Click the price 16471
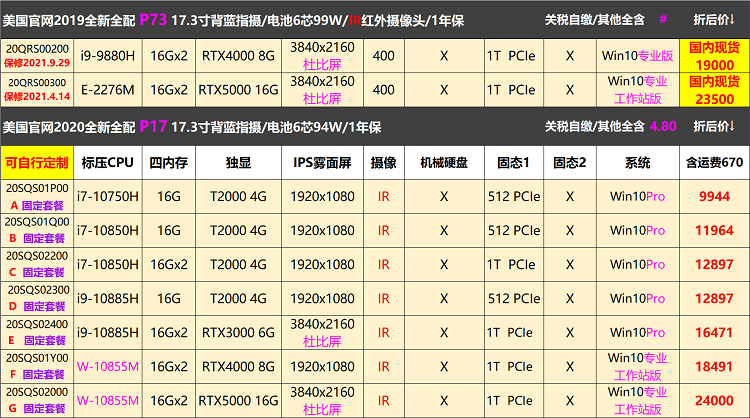 point(714,332)
